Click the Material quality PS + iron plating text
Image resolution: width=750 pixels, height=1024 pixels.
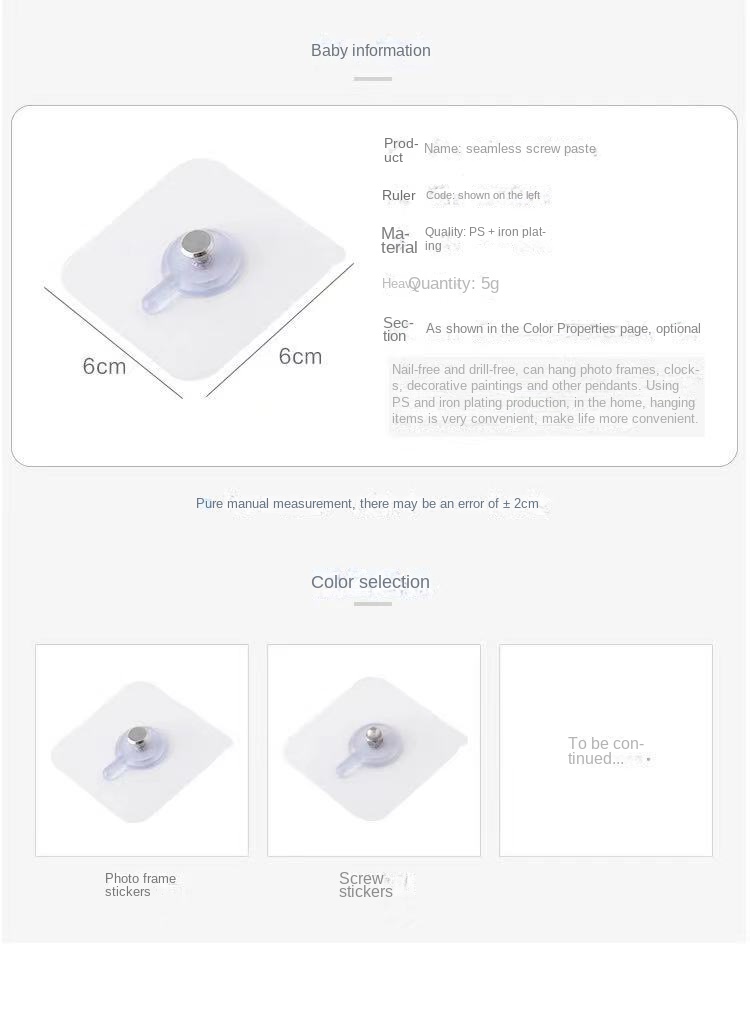coord(485,238)
